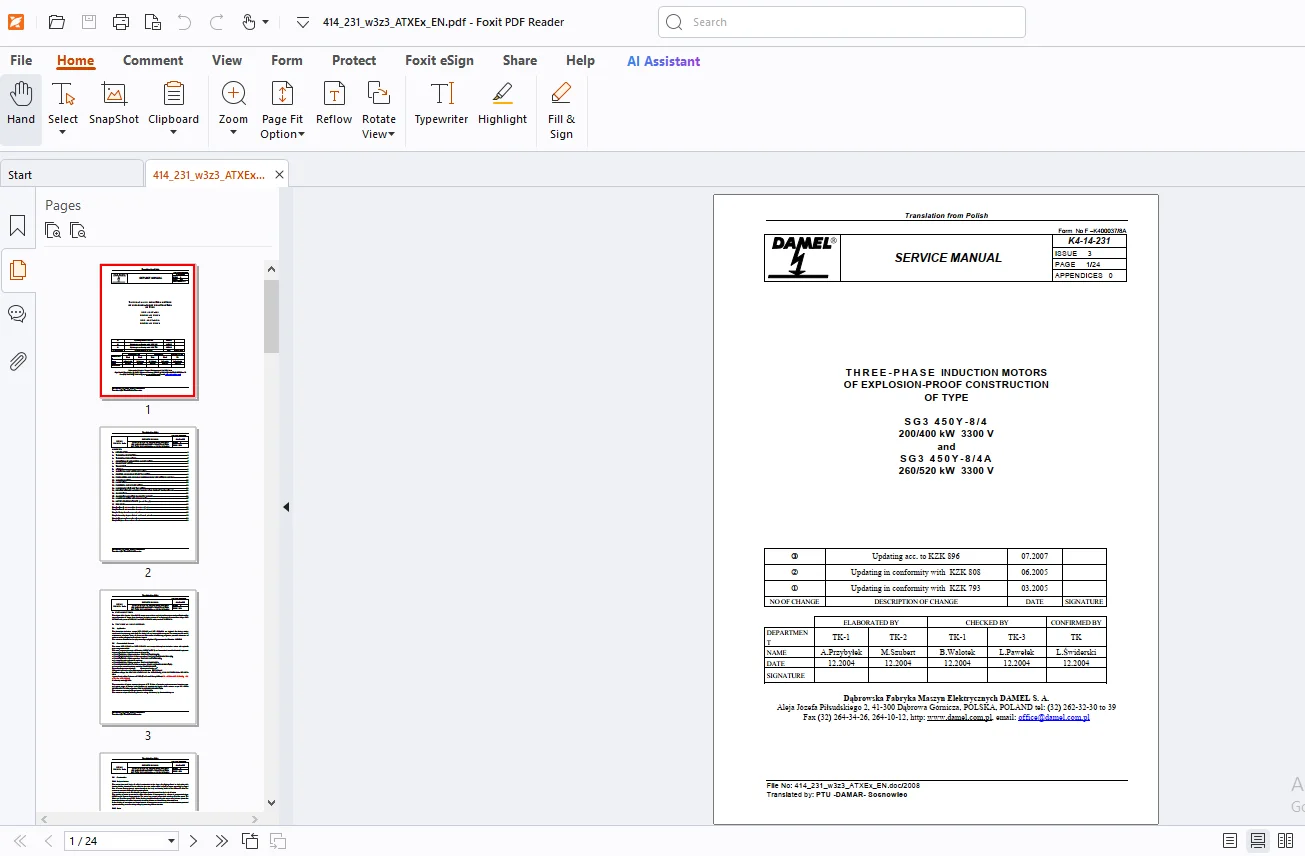Enlarge page thumbnails in Pages panel
This screenshot has width=1305, height=856.
[x=54, y=231]
